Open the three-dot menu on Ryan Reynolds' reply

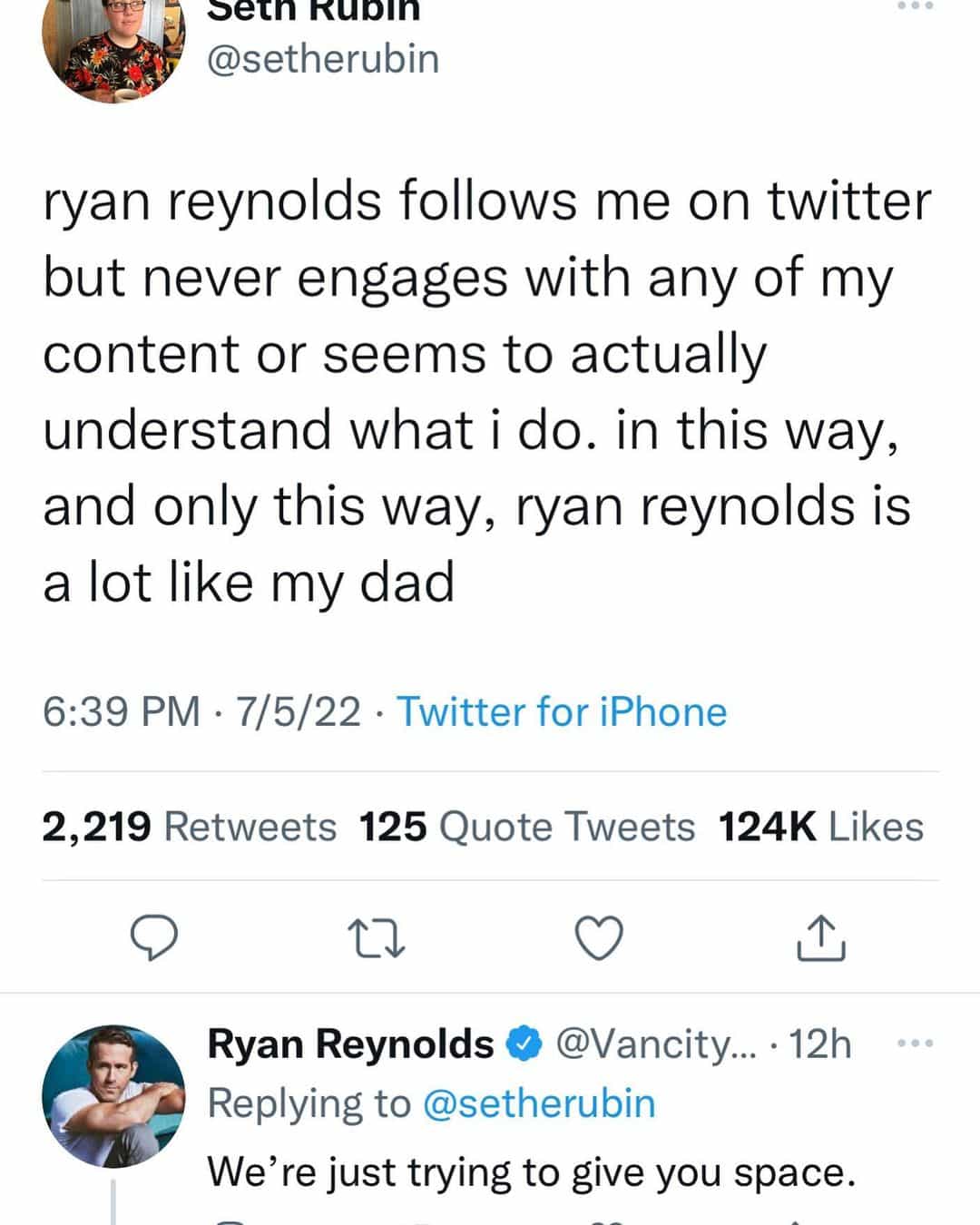coord(914,1044)
